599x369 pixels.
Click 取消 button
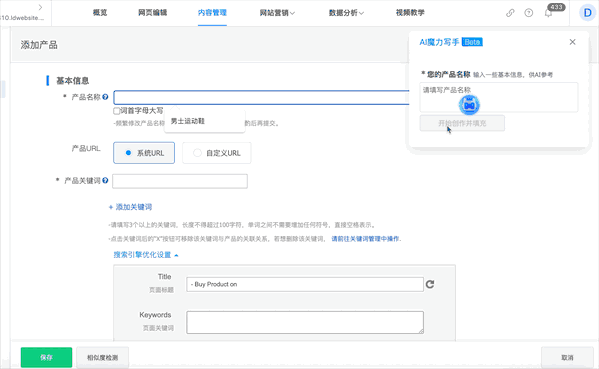(567, 358)
